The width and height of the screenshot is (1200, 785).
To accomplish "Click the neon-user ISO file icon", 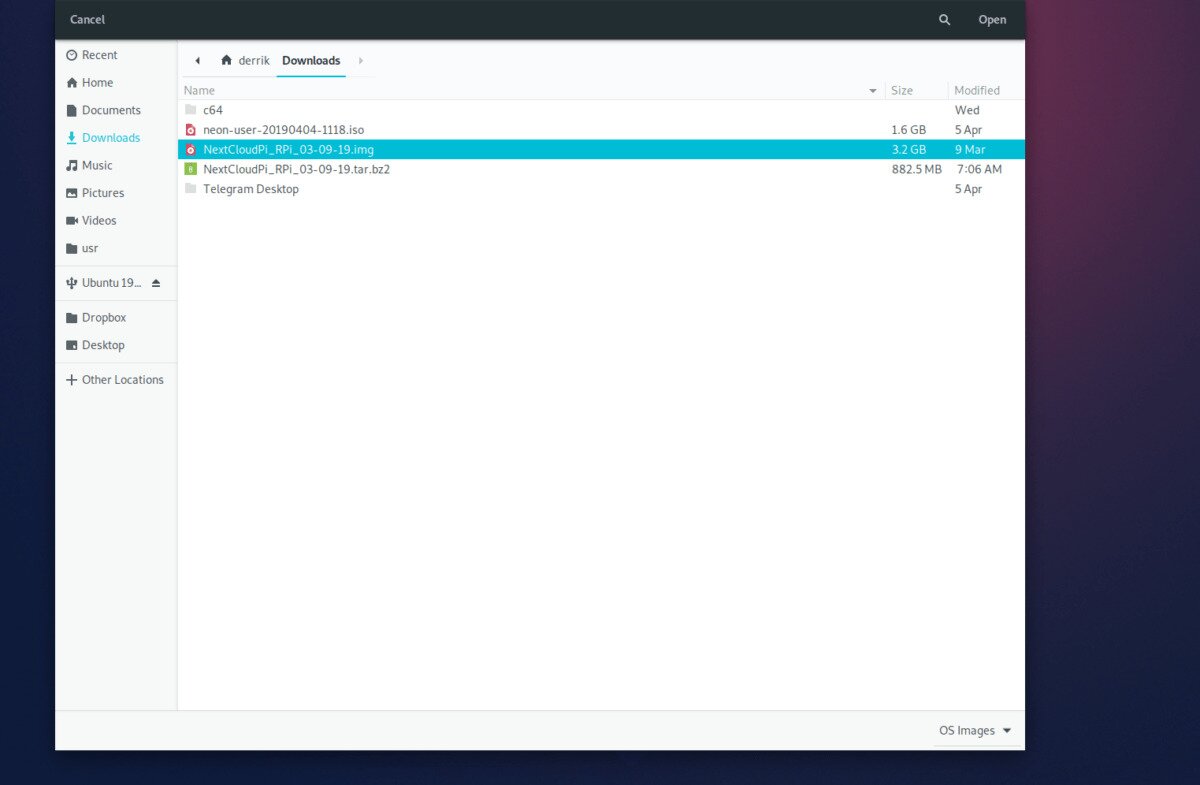I will click(191, 130).
